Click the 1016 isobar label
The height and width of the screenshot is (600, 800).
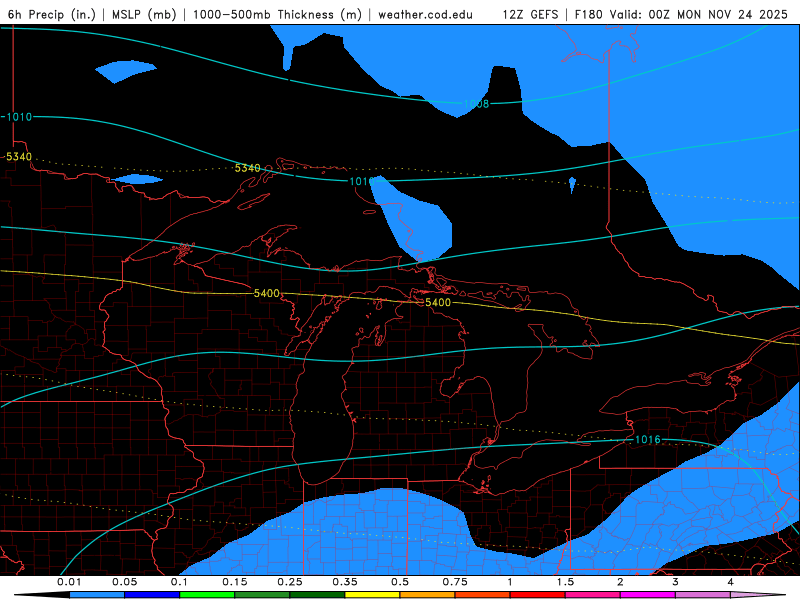[x=648, y=439]
